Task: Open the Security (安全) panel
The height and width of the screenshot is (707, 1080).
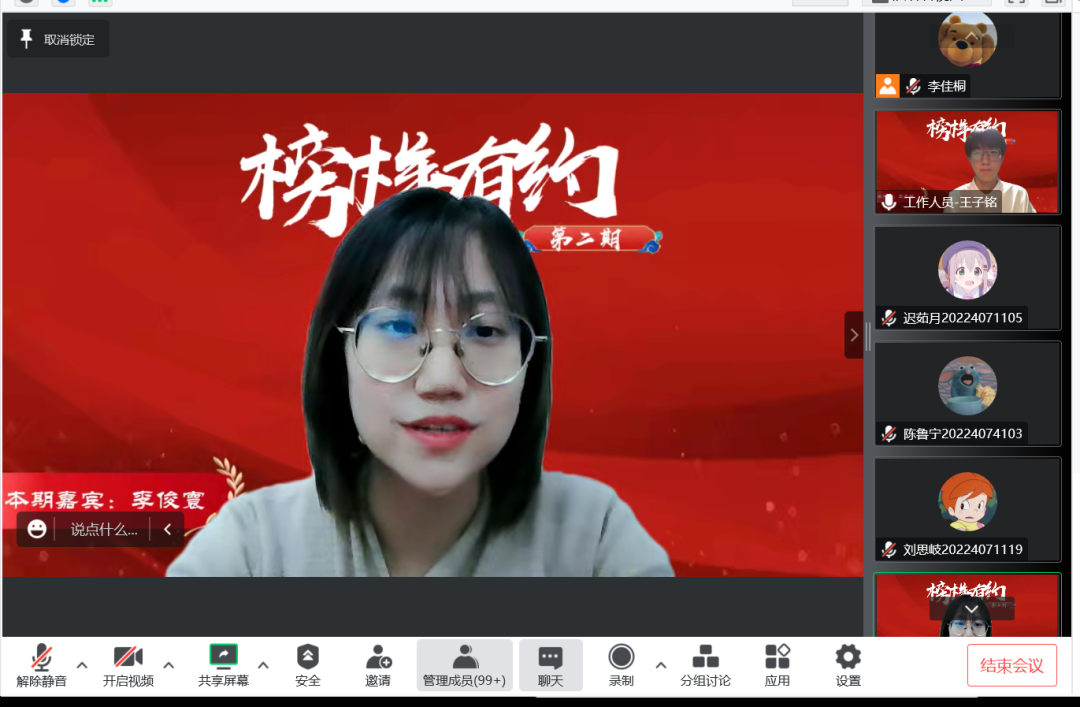Action: (x=307, y=665)
